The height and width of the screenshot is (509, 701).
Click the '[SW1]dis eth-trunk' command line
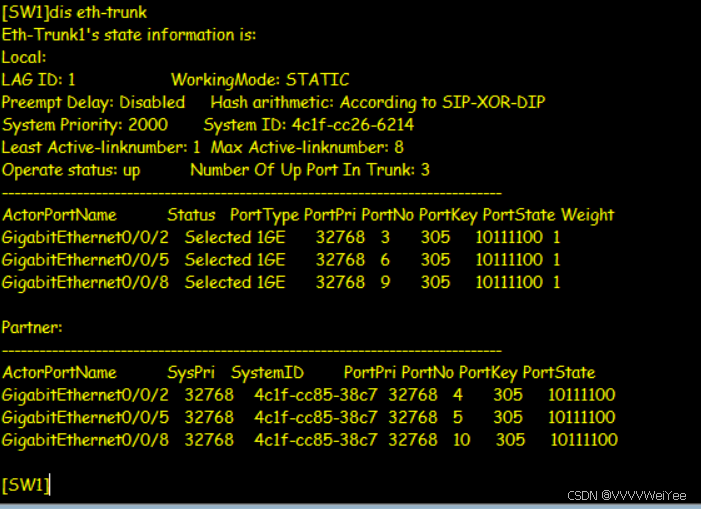click(74, 13)
